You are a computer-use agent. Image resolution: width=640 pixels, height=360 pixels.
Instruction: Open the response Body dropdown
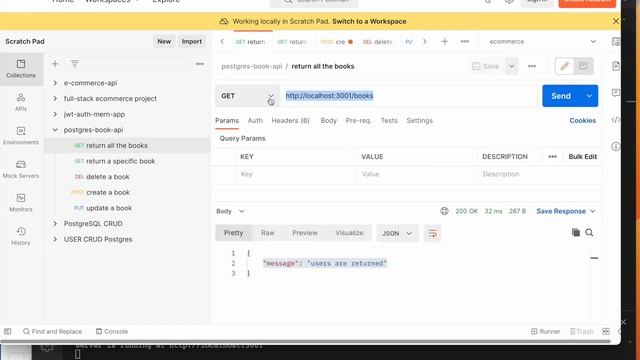[x=230, y=211]
